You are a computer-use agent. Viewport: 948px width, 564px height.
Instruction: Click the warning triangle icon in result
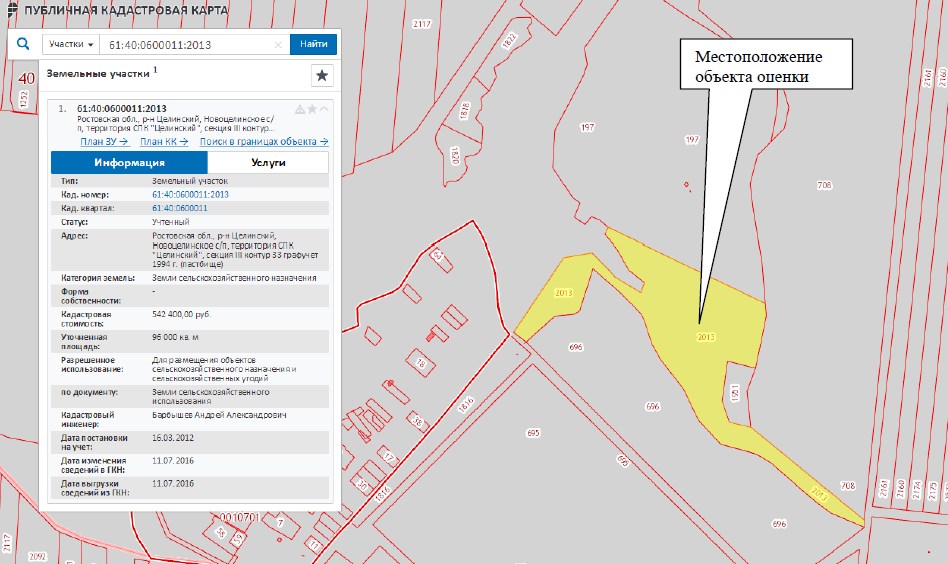point(299,108)
